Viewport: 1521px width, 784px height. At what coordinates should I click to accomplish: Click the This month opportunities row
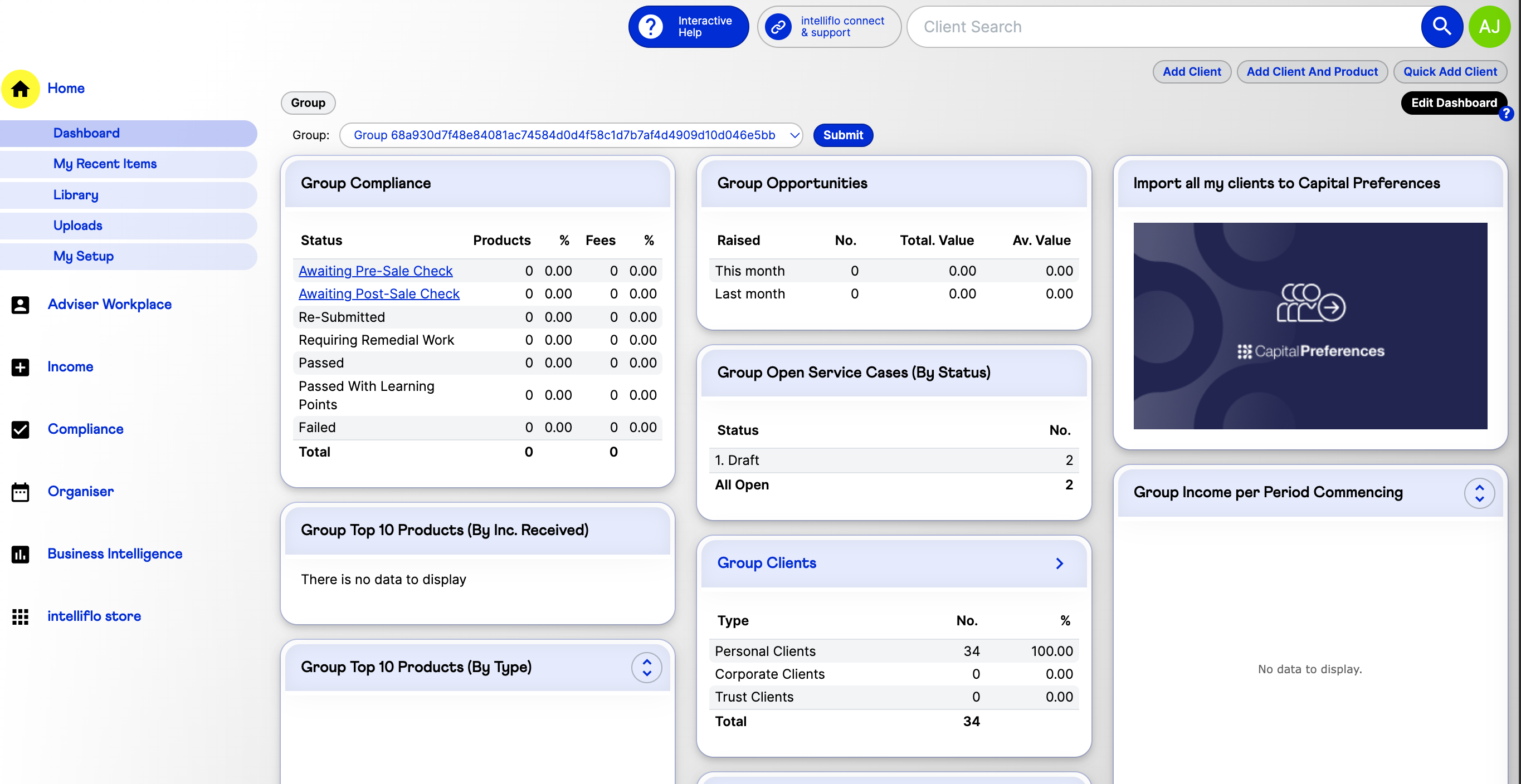(893, 271)
